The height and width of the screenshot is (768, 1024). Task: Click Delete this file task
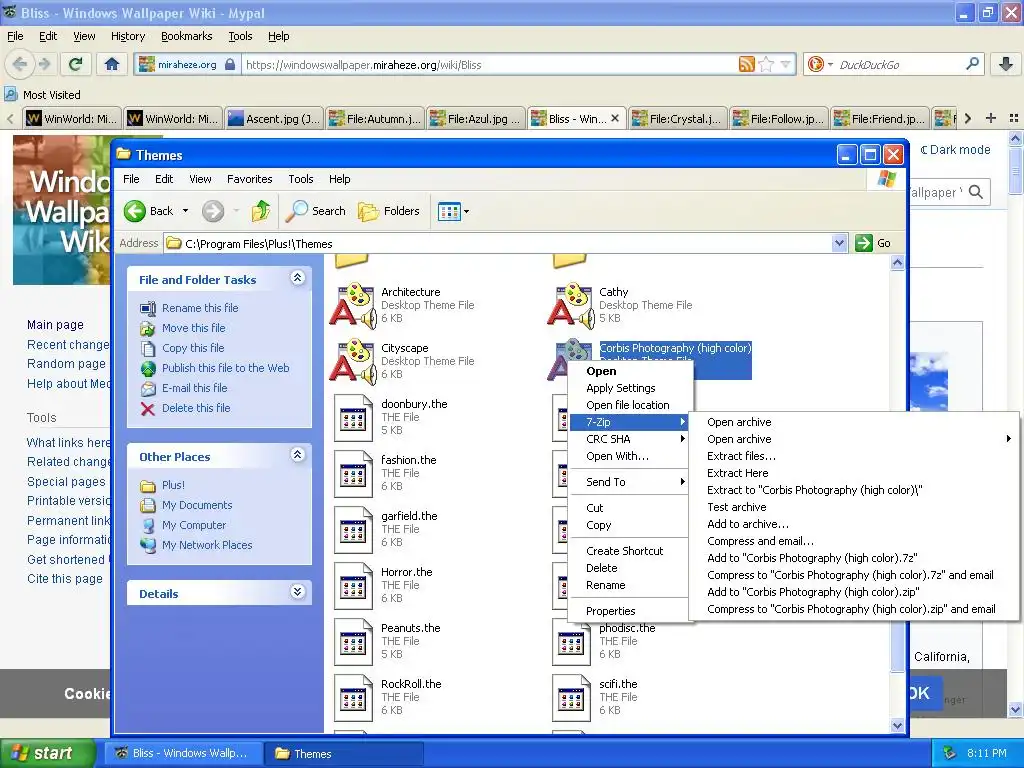pos(196,408)
